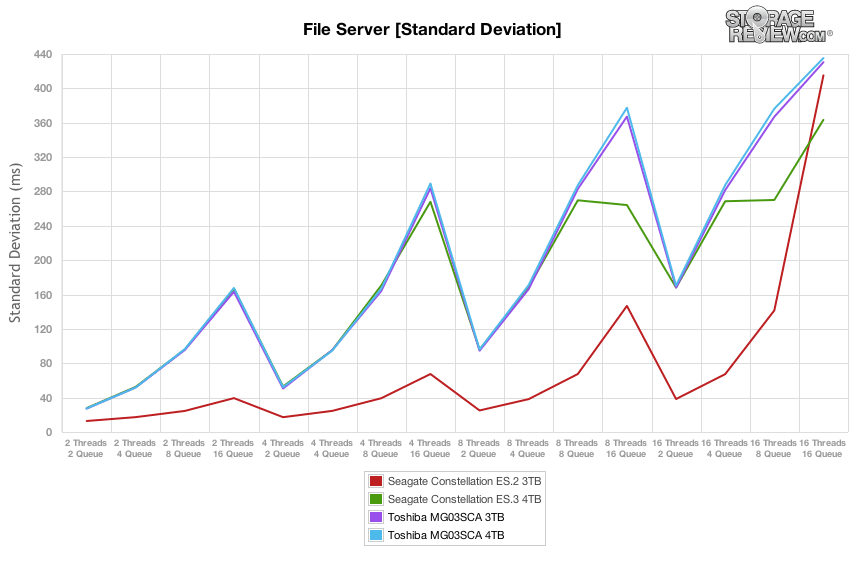This screenshot has width=850, height=570.
Task: Click the 4 Threads 8 Queue axis label
Action: [381, 449]
